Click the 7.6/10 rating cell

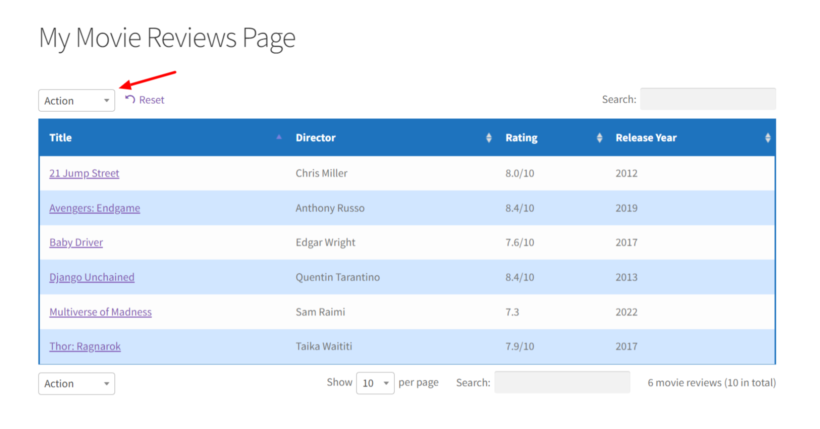[520, 242]
